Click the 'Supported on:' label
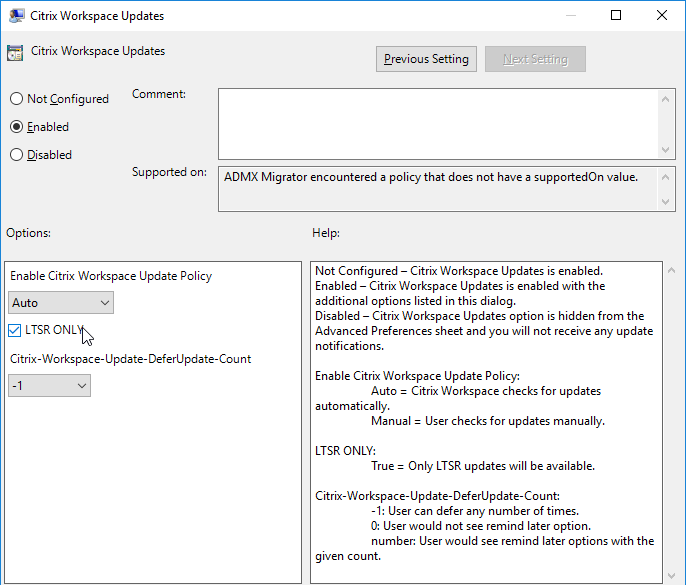This screenshot has height=585, width=686. coord(169,172)
